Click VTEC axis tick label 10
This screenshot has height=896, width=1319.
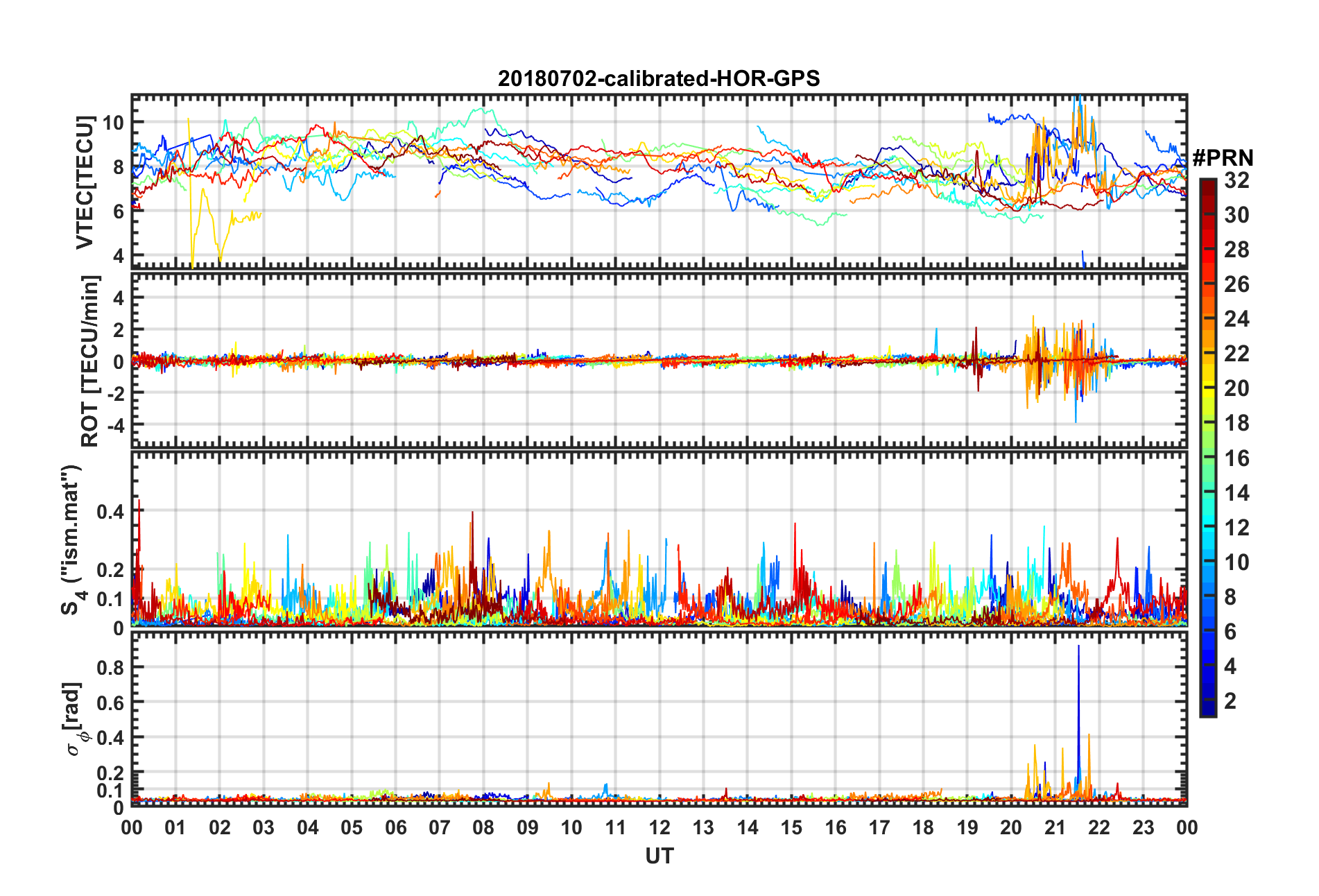coord(113,123)
